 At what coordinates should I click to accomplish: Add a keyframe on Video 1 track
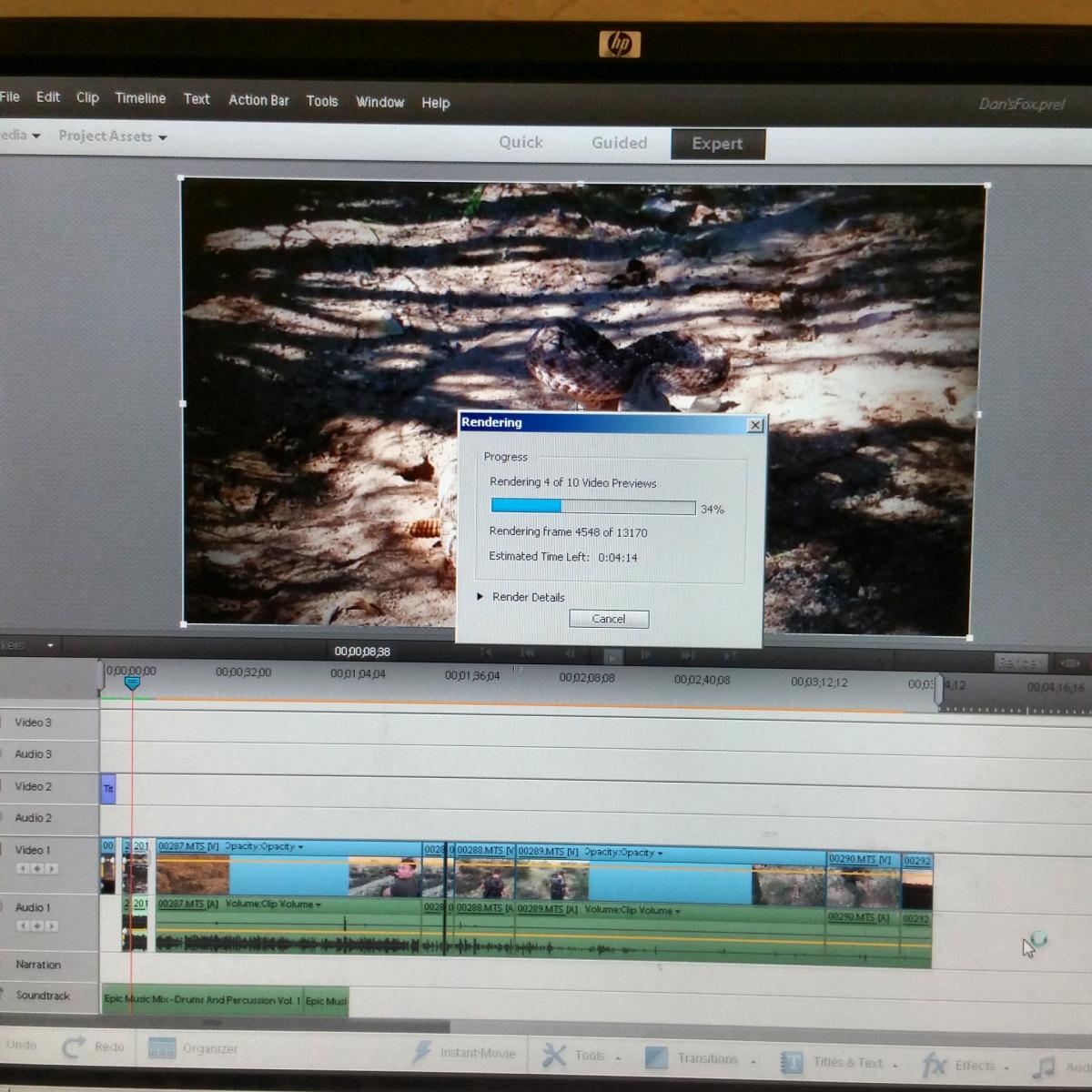37,868
